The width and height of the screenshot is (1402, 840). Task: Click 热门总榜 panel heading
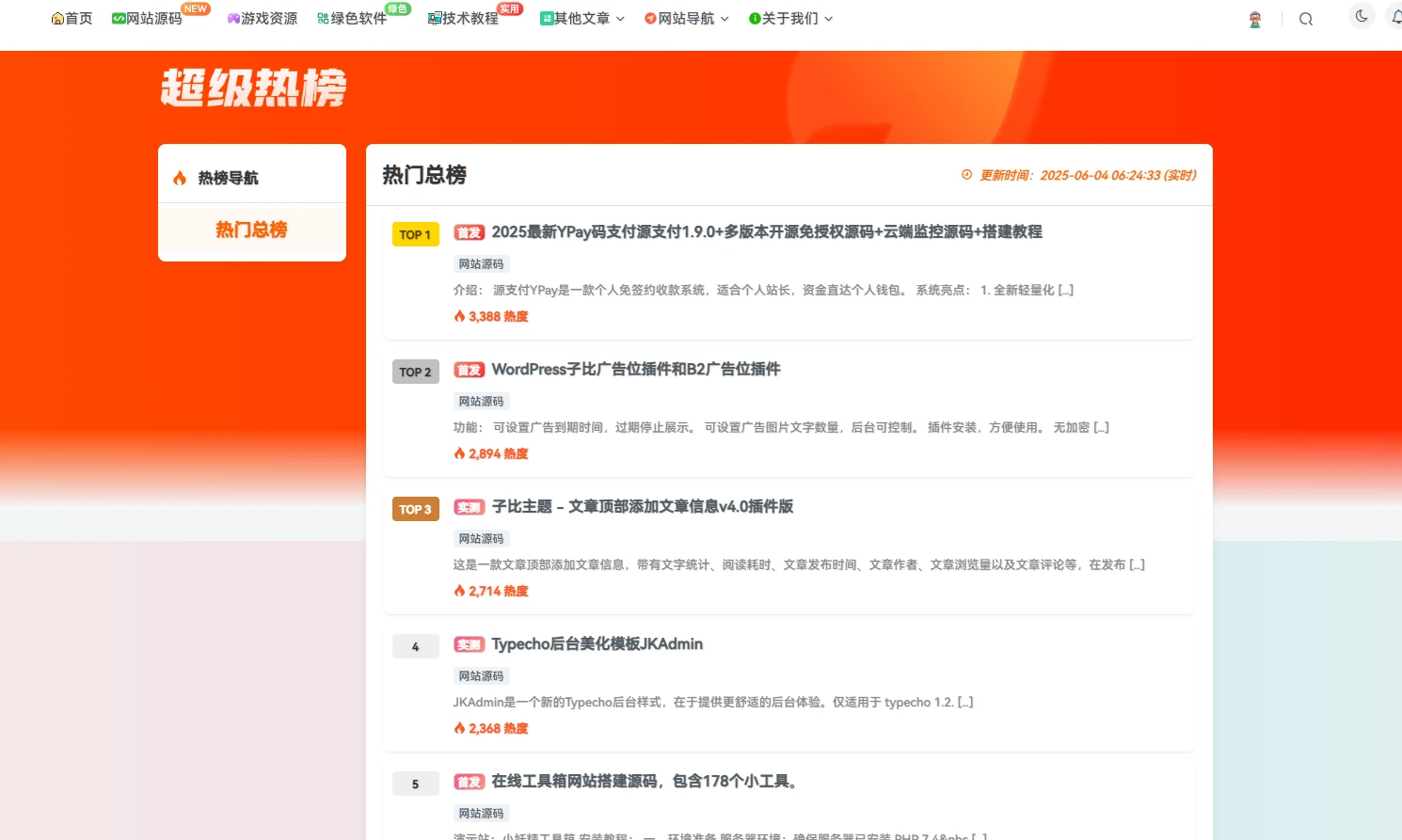(424, 175)
